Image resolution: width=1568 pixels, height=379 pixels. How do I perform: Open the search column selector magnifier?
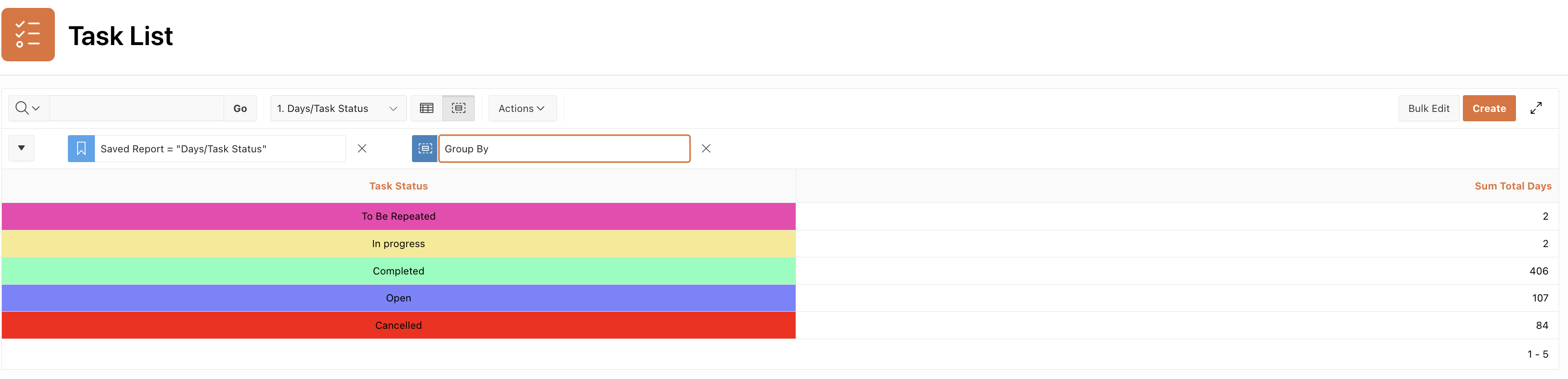[x=27, y=108]
